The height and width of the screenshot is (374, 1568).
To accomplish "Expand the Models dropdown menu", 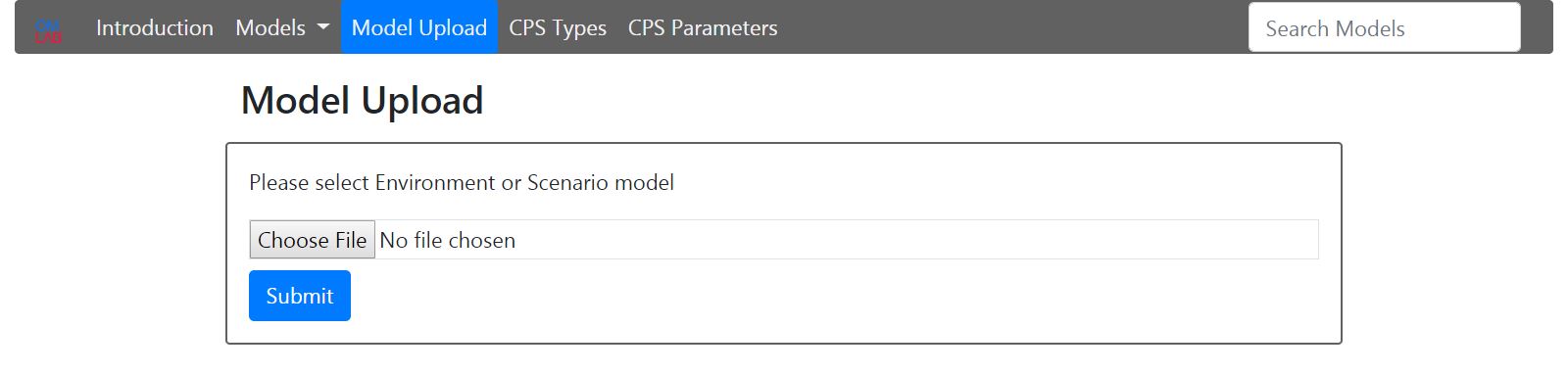I will point(282,27).
